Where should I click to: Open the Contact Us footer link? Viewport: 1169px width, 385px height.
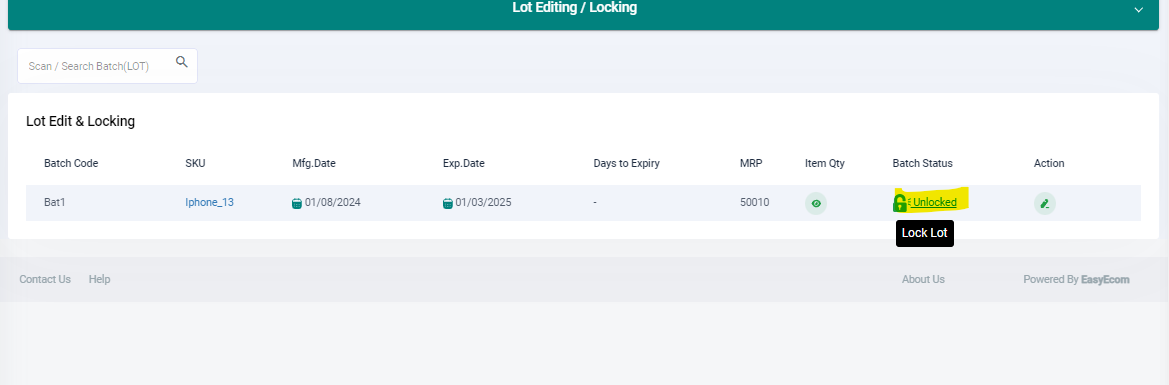tap(45, 279)
